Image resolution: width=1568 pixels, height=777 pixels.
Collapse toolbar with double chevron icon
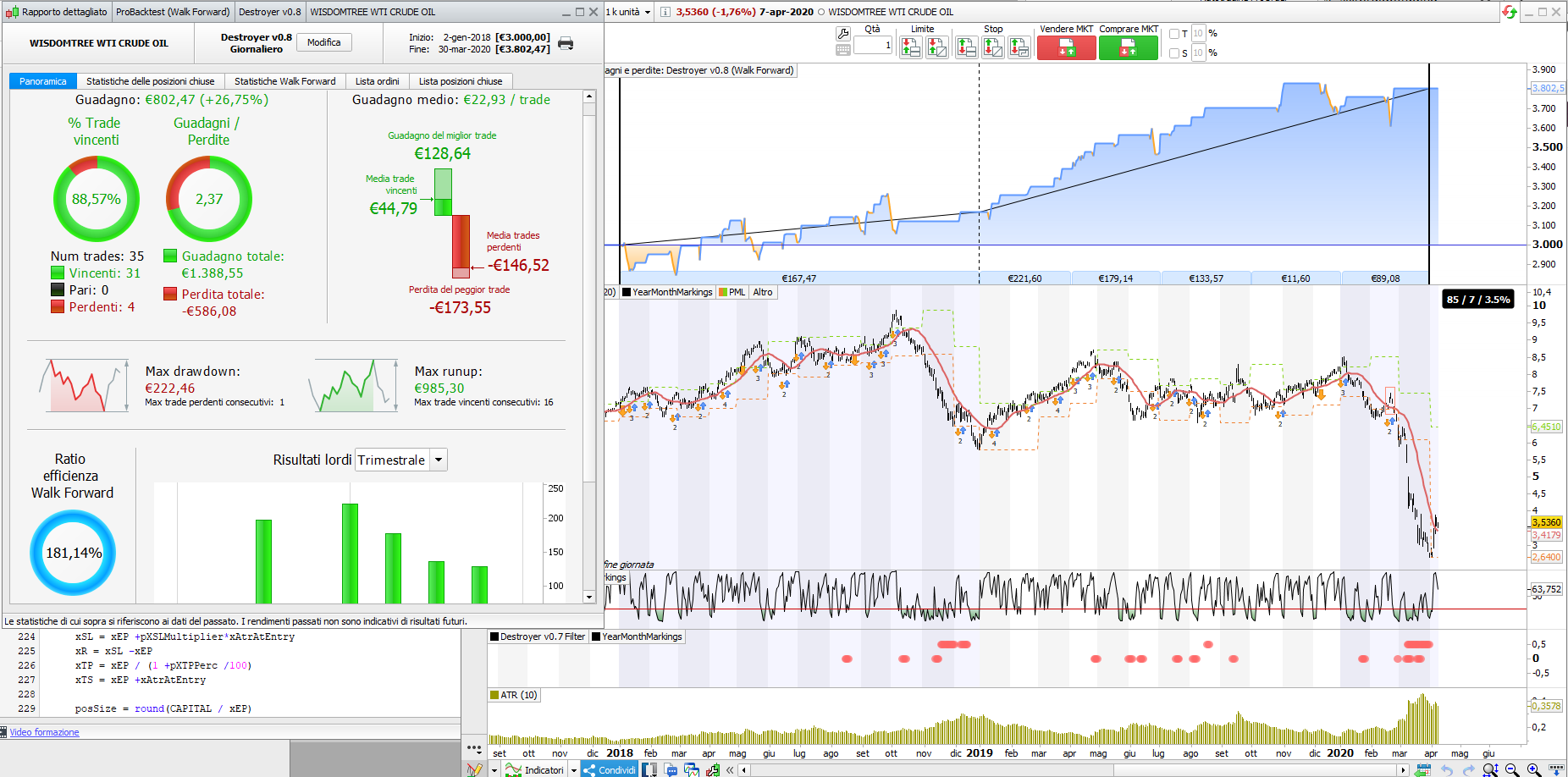730,769
